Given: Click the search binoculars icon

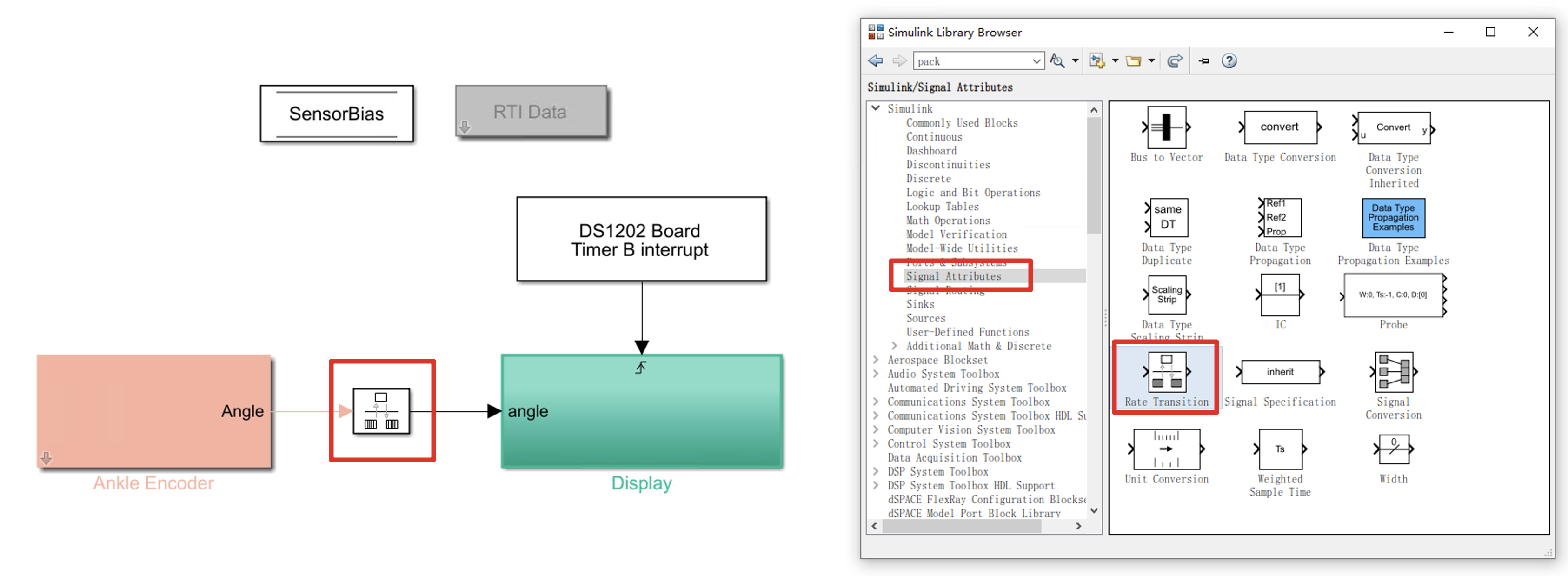Looking at the screenshot, I should click(1057, 61).
